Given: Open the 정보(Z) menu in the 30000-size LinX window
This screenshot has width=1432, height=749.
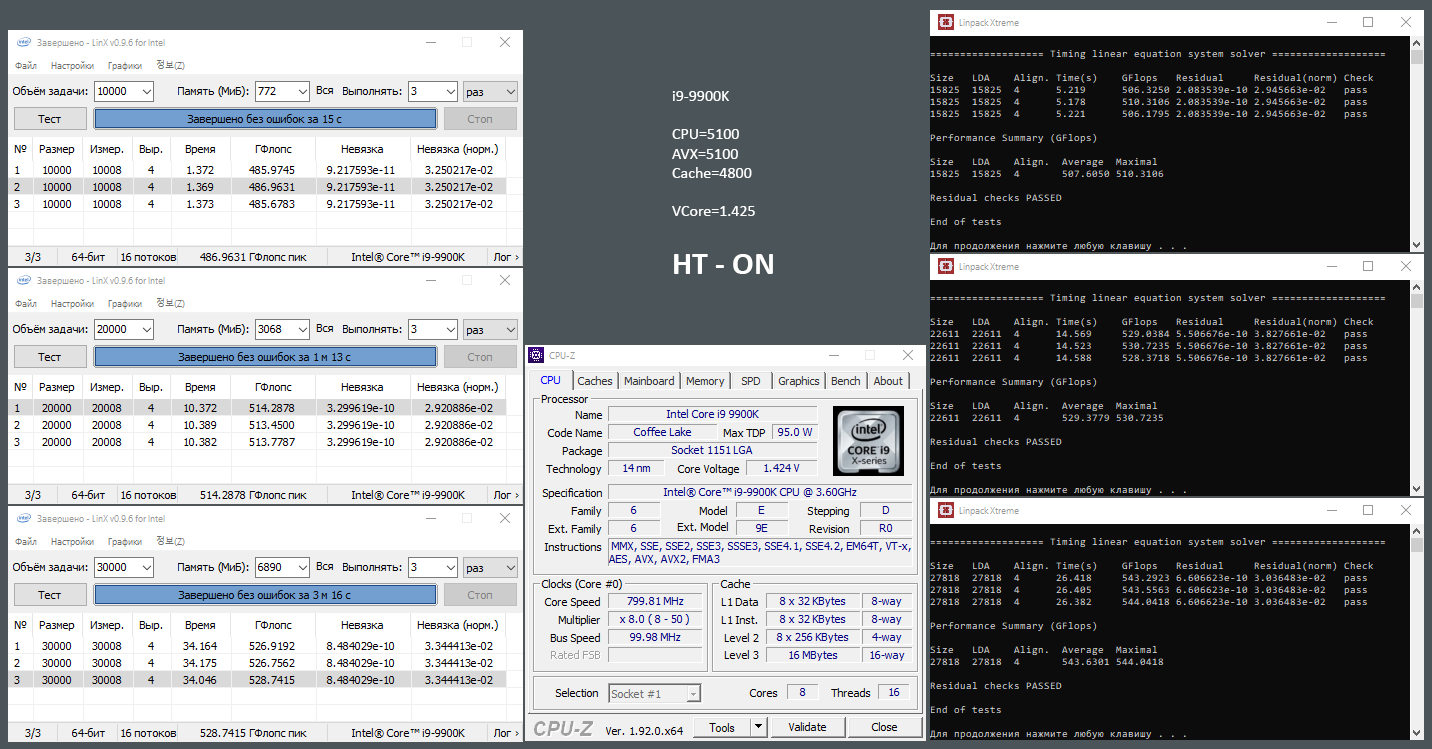Looking at the screenshot, I should [x=170, y=542].
